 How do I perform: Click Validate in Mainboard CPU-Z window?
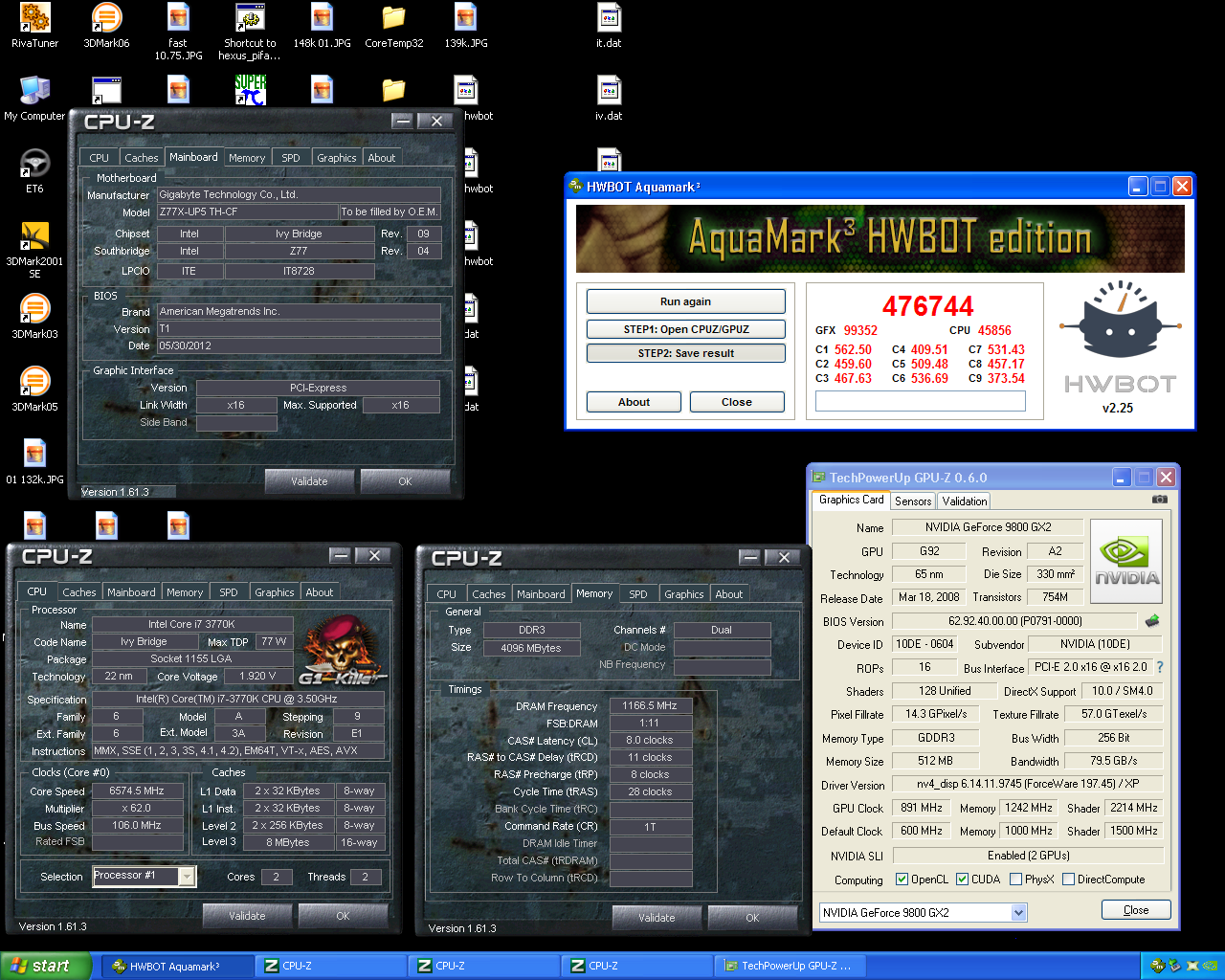pos(309,481)
